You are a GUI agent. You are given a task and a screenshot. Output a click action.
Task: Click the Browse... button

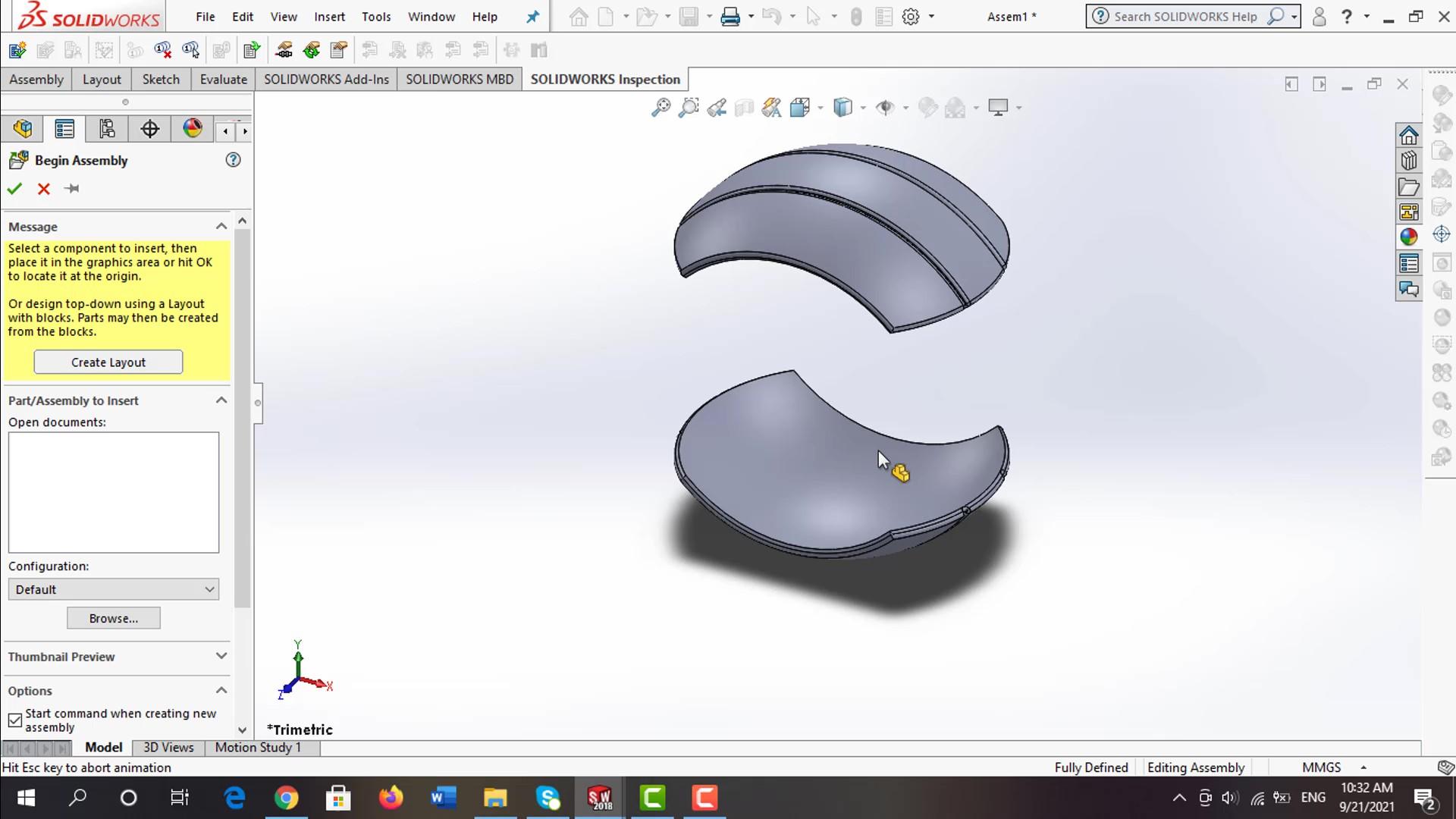[113, 618]
